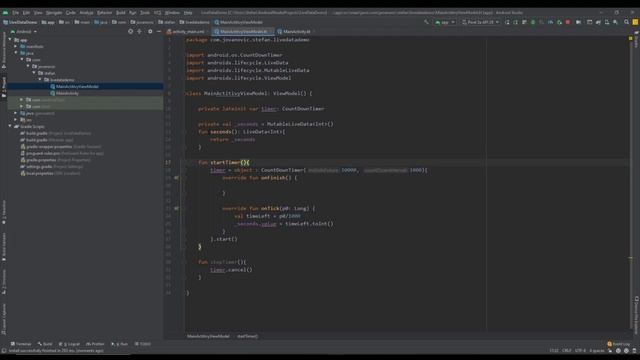Click the UTF-8 encoding status entry
Screen dimensions: 640x360
tap(580, 350)
